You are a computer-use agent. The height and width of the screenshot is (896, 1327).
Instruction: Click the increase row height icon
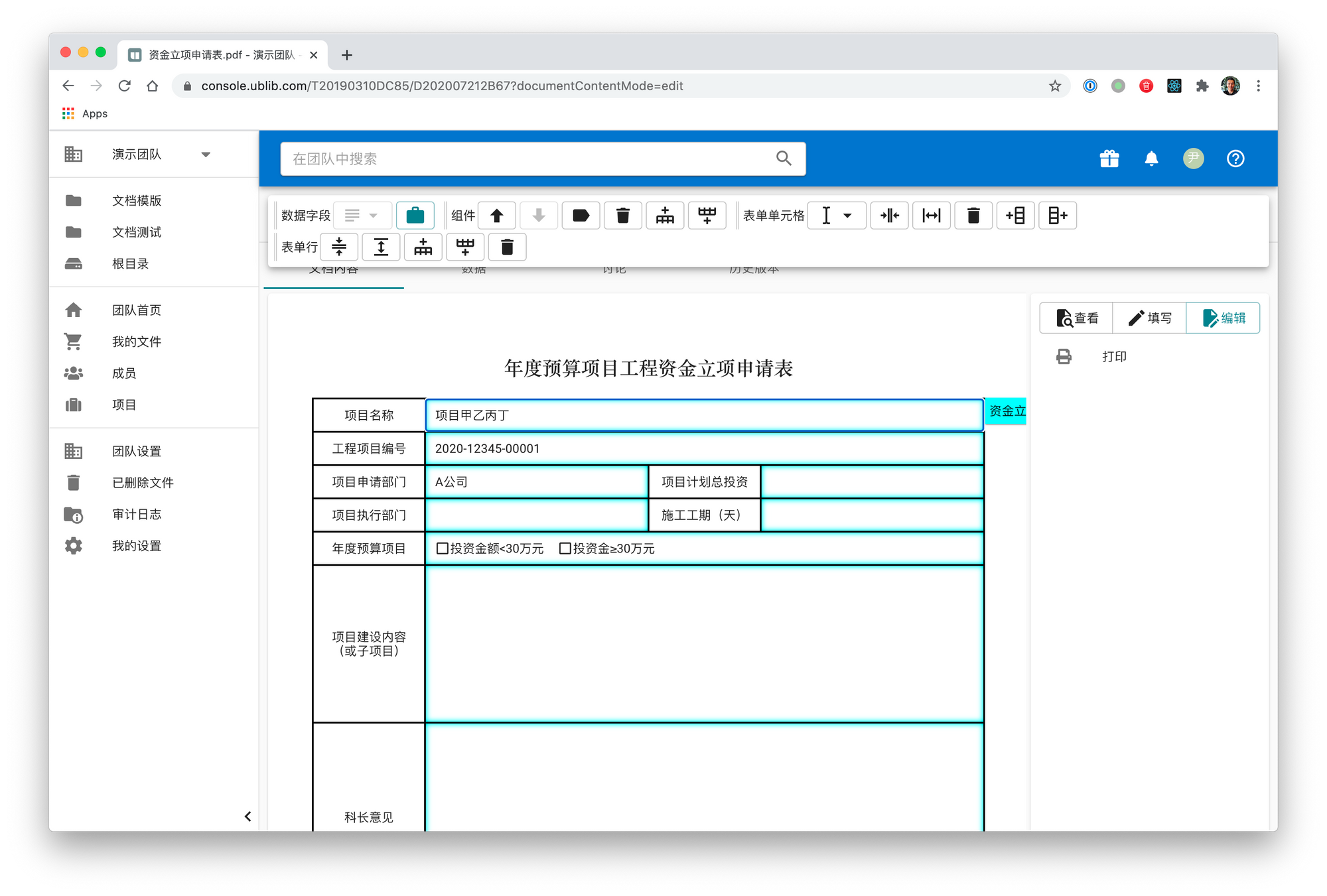(x=381, y=247)
